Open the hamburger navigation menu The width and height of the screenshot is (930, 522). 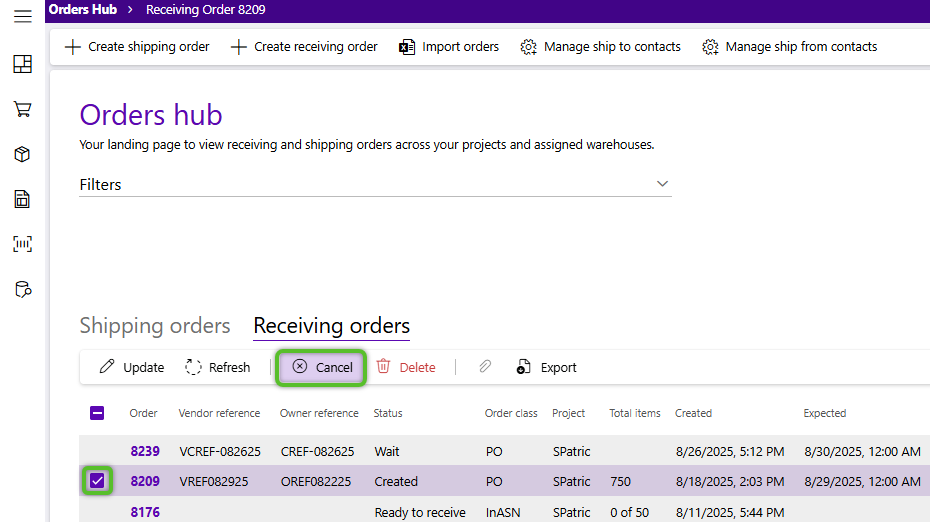click(x=22, y=16)
